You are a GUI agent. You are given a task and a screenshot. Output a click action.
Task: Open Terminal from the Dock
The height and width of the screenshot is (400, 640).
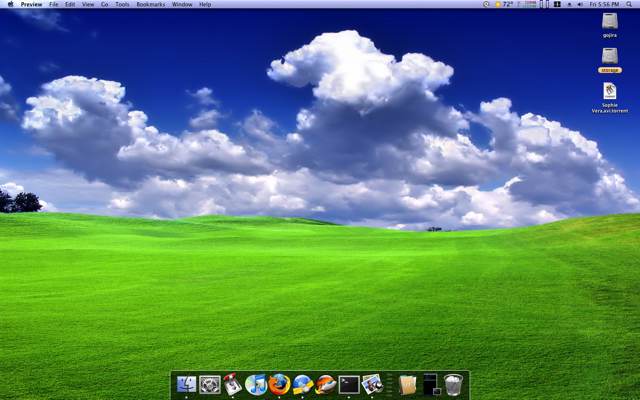click(349, 384)
